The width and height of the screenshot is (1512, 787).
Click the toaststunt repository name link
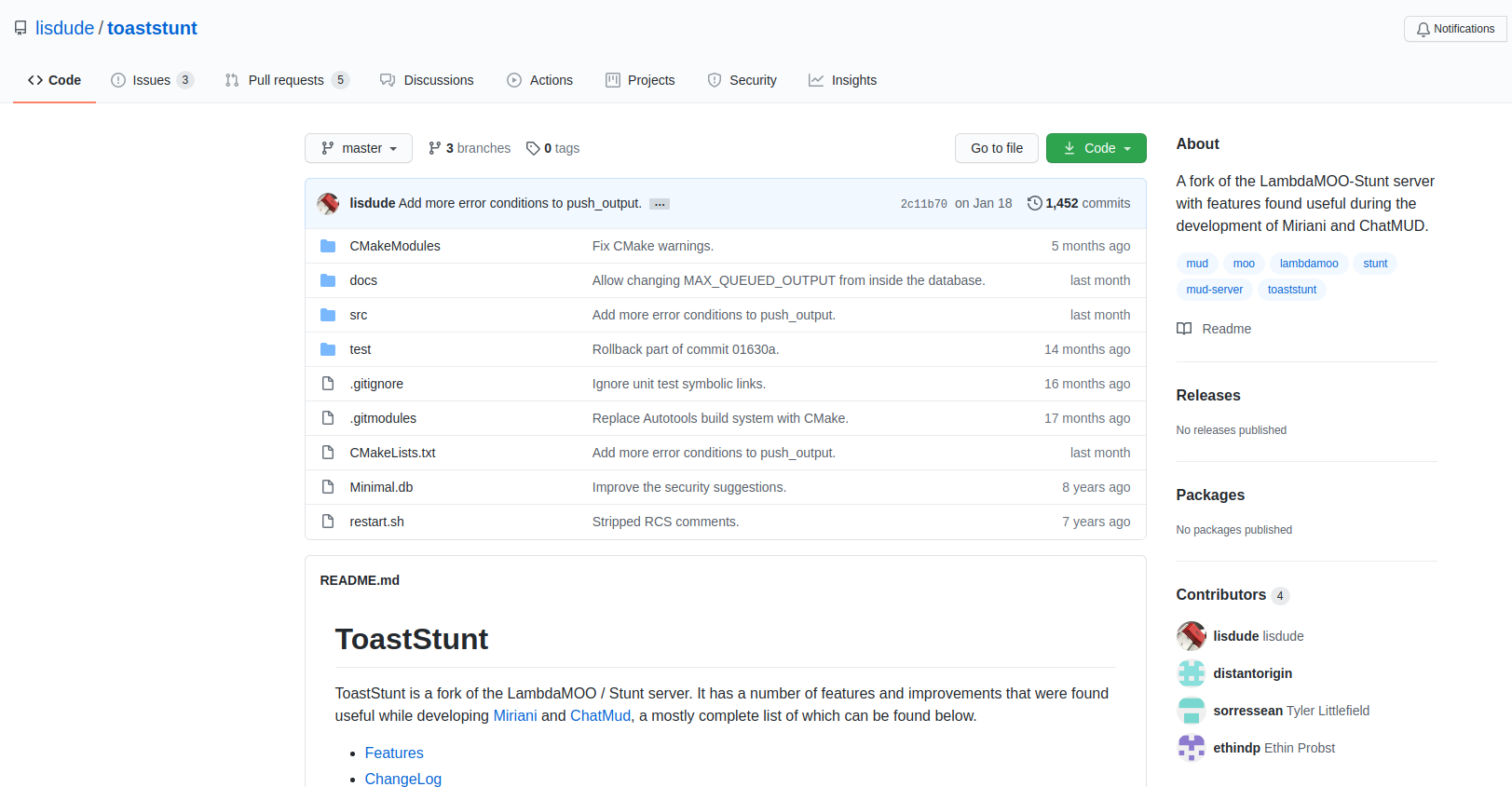[152, 28]
